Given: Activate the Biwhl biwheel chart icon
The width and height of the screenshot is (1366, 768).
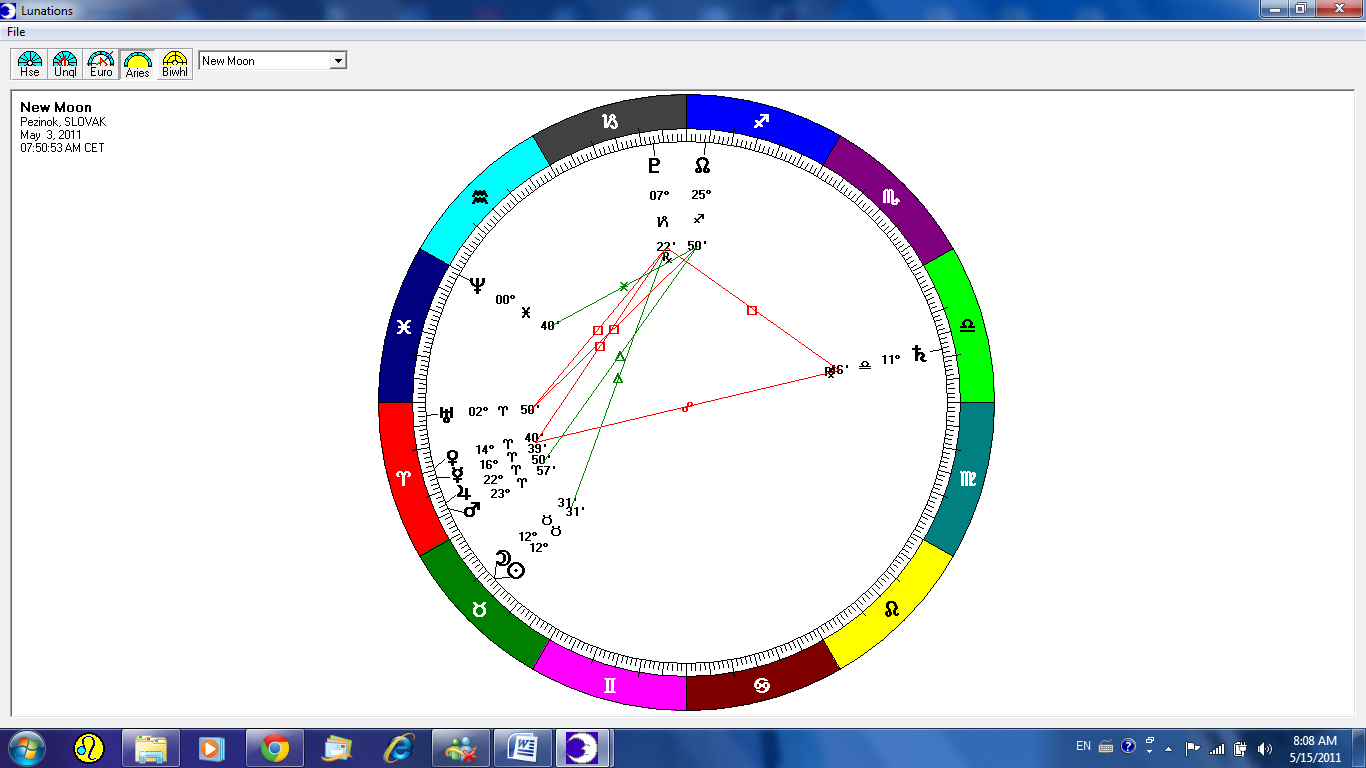Looking at the screenshot, I should click(175, 64).
